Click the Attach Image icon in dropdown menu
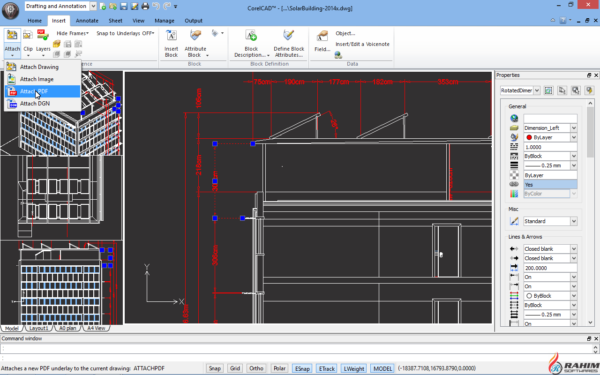The width and height of the screenshot is (600, 375). [x=12, y=79]
